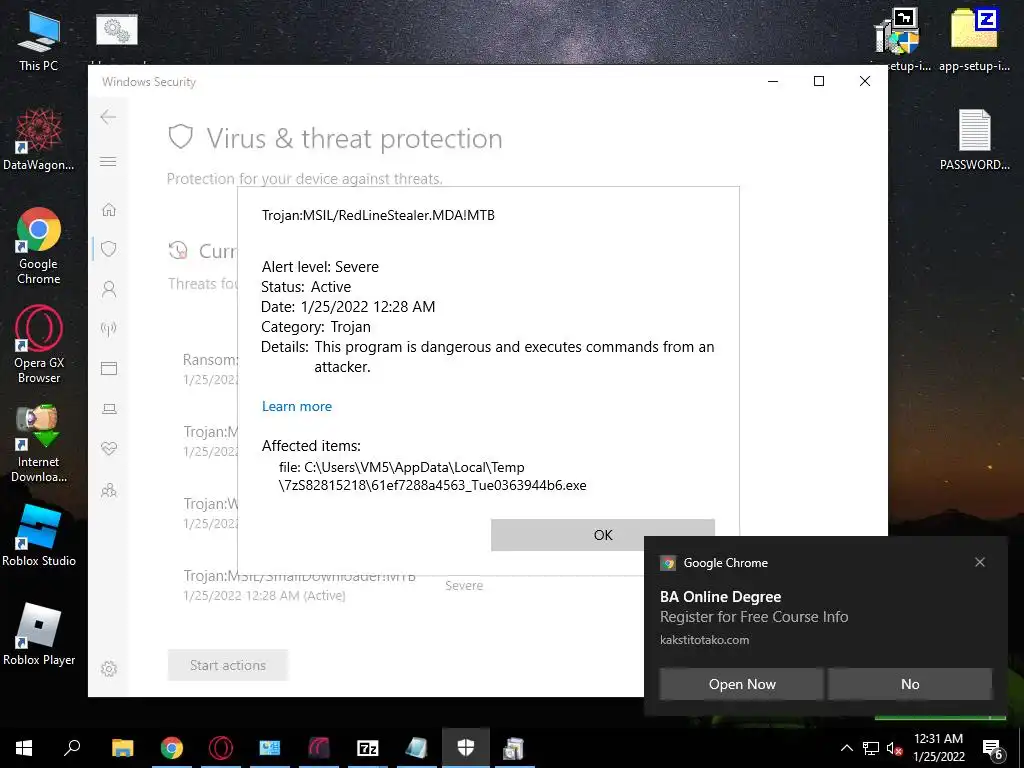Image resolution: width=1024 pixels, height=768 pixels.
Task: Open Firewall & network protection icon
Action: (x=109, y=328)
